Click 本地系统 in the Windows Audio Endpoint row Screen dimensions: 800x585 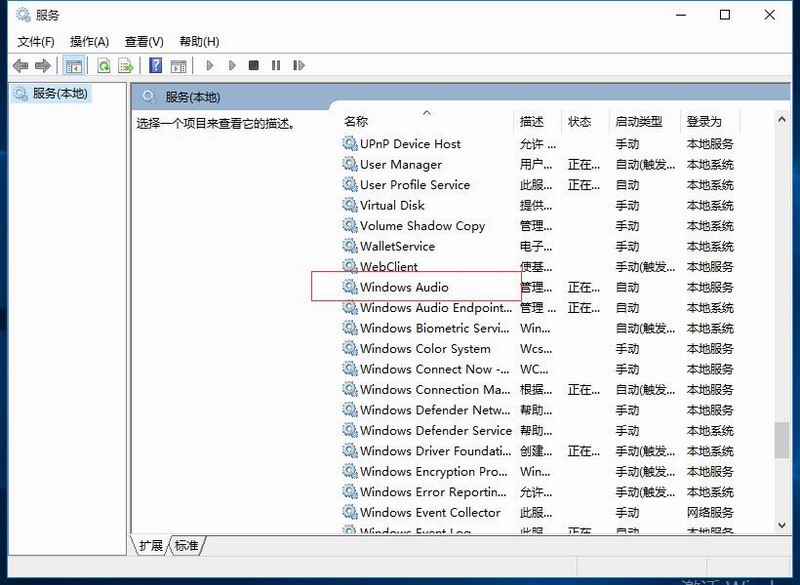[x=710, y=308]
